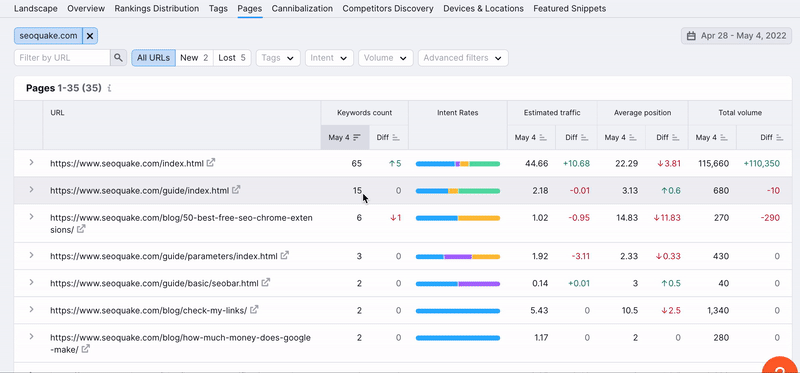The height and width of the screenshot is (373, 800).
Task: Switch to the Cannibalization tab
Action: coord(302,9)
